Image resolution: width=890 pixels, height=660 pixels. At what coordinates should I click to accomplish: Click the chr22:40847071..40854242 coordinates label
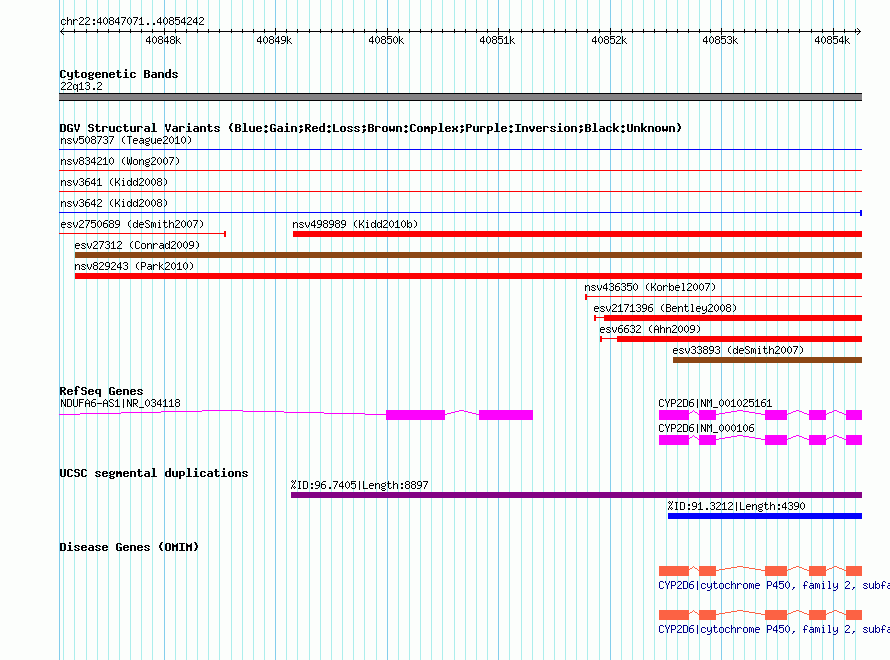[x=132, y=21]
